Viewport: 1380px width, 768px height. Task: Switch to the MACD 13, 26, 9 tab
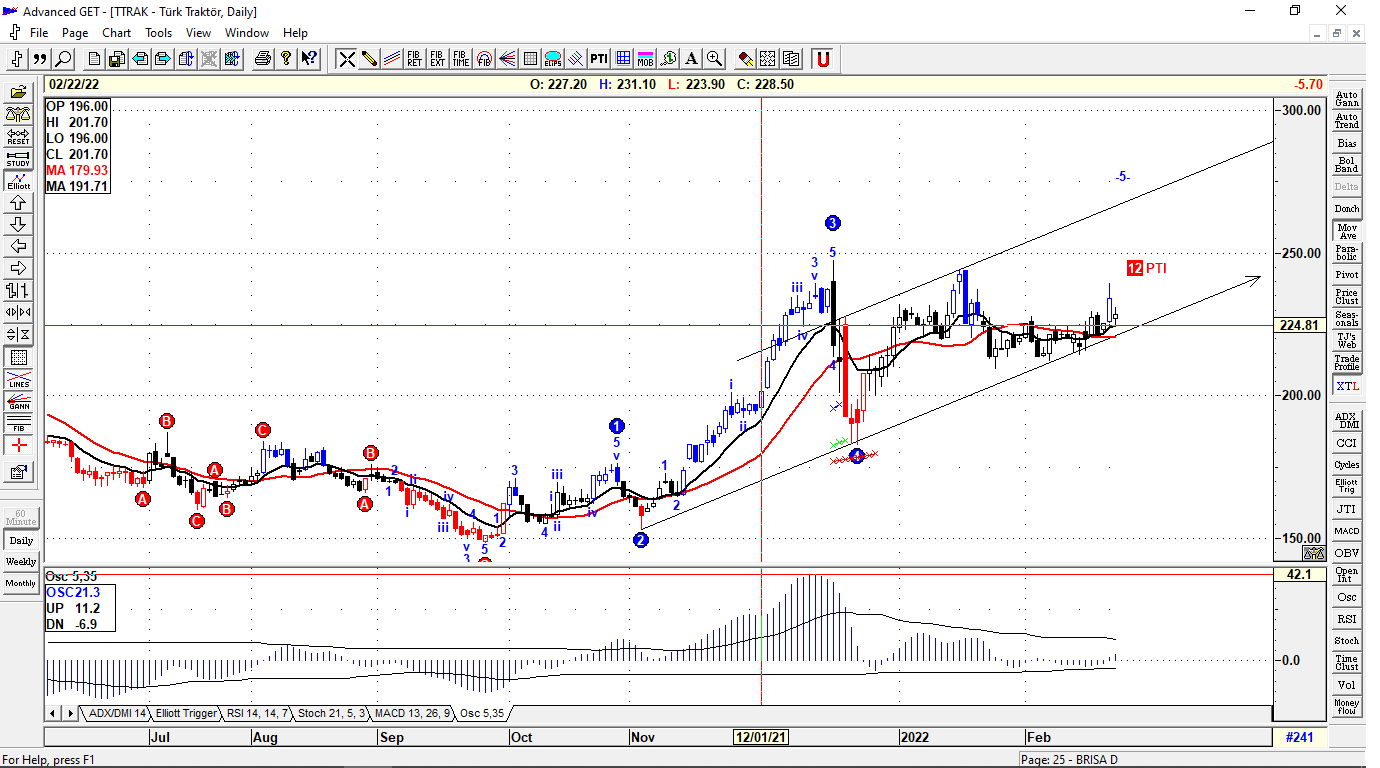tap(413, 713)
